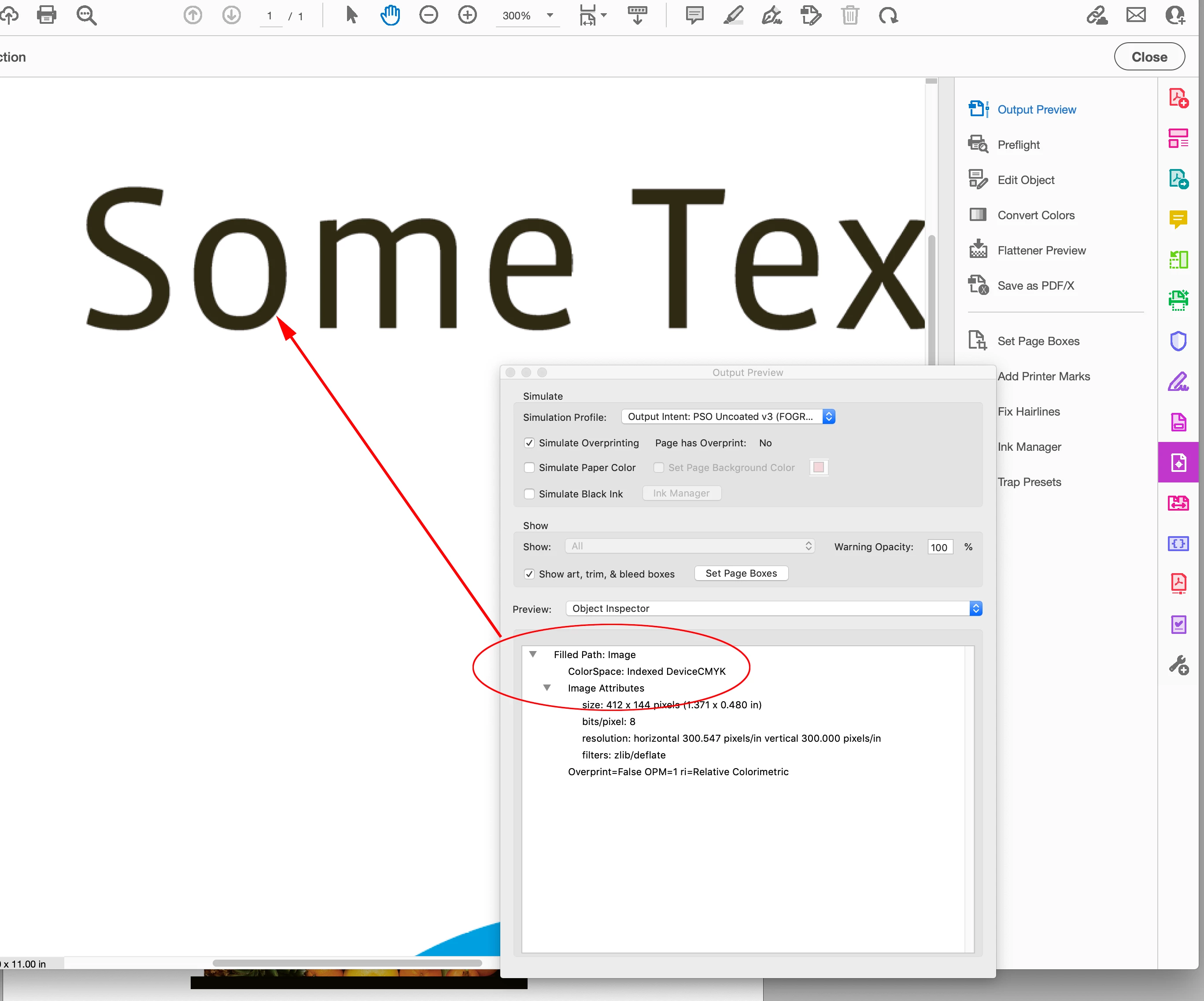Open Preflight from the tools panel

(x=1018, y=145)
